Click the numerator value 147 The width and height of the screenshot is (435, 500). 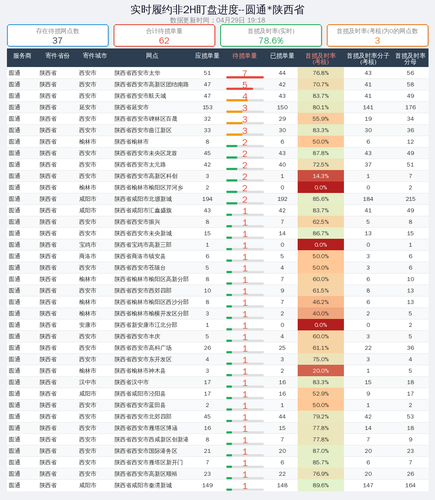368,485
